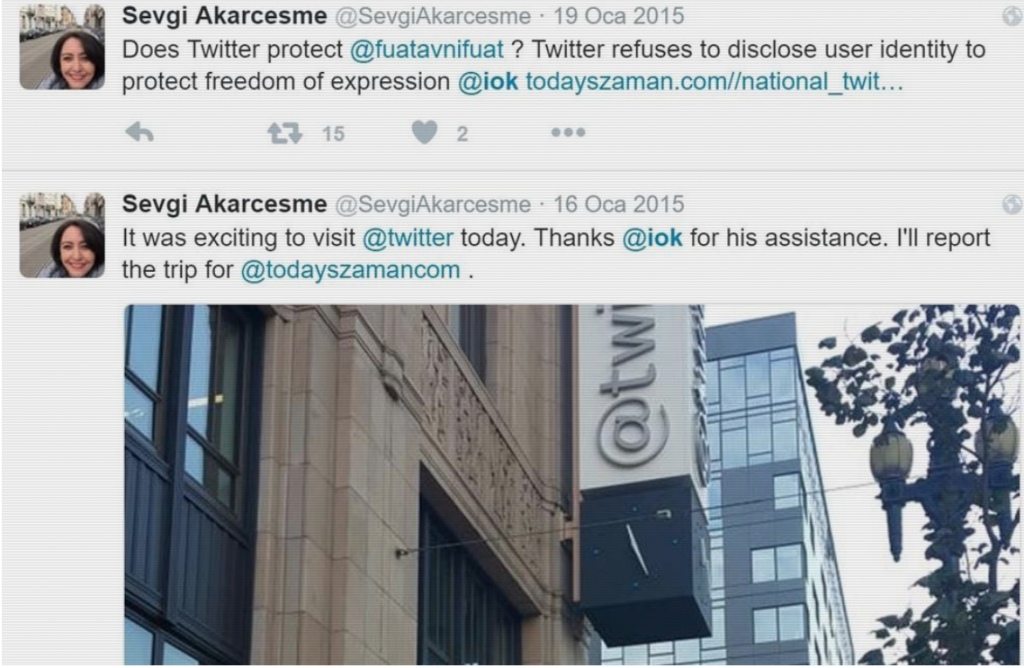Reply to the 19 Oca tweet
Screen dimensions: 1024x668
tap(139, 133)
